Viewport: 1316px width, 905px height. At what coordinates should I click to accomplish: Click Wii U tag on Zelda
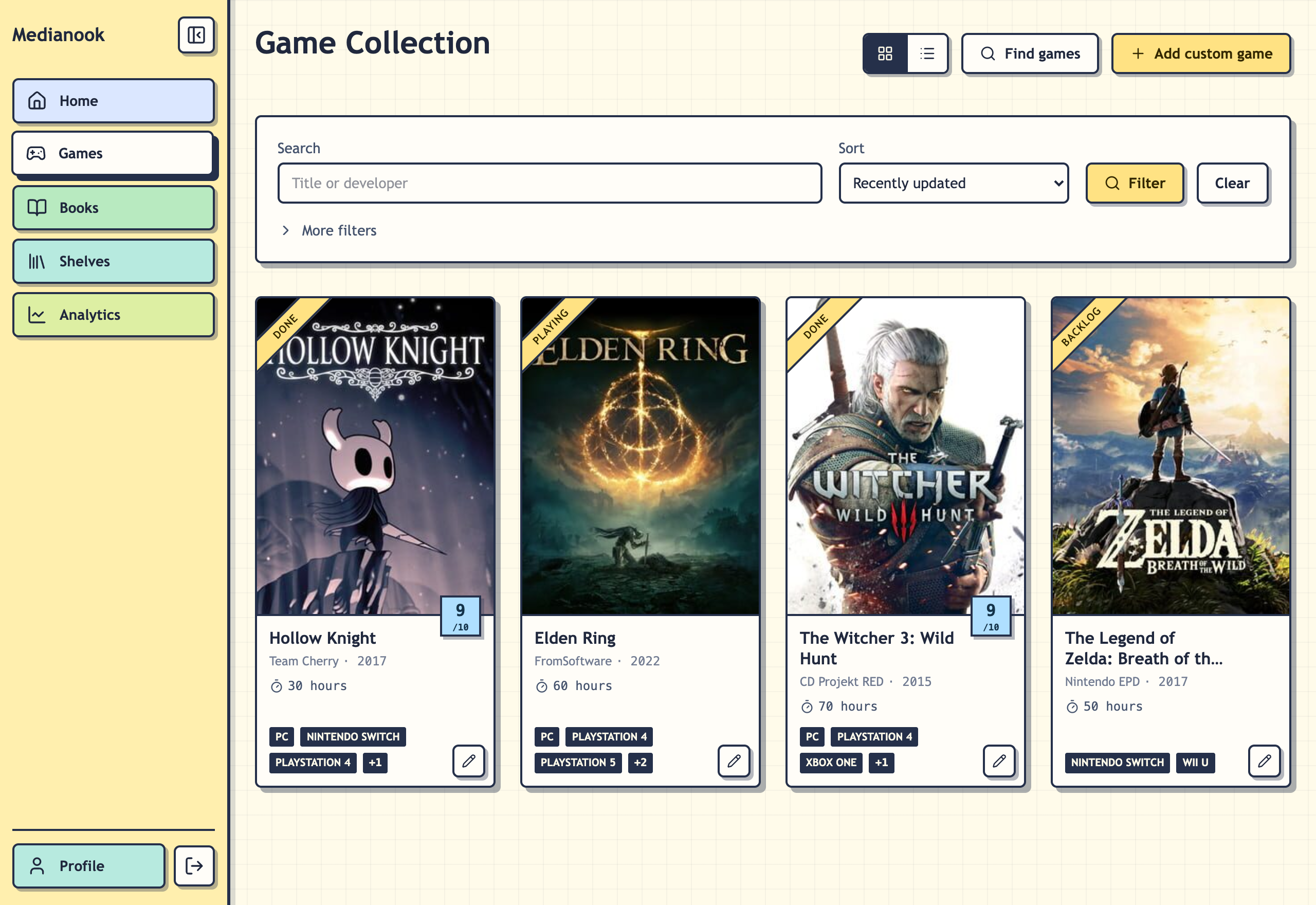(1195, 762)
